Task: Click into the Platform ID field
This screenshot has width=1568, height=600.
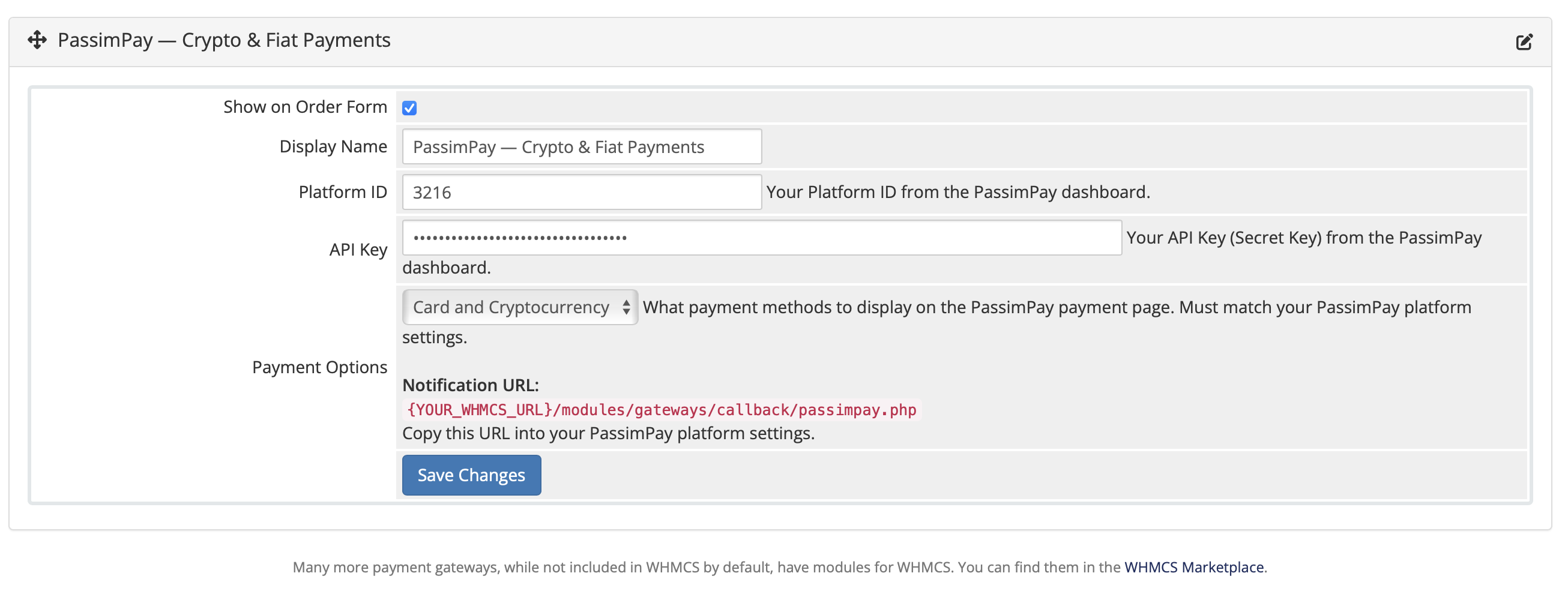Action: pyautogui.click(x=581, y=192)
